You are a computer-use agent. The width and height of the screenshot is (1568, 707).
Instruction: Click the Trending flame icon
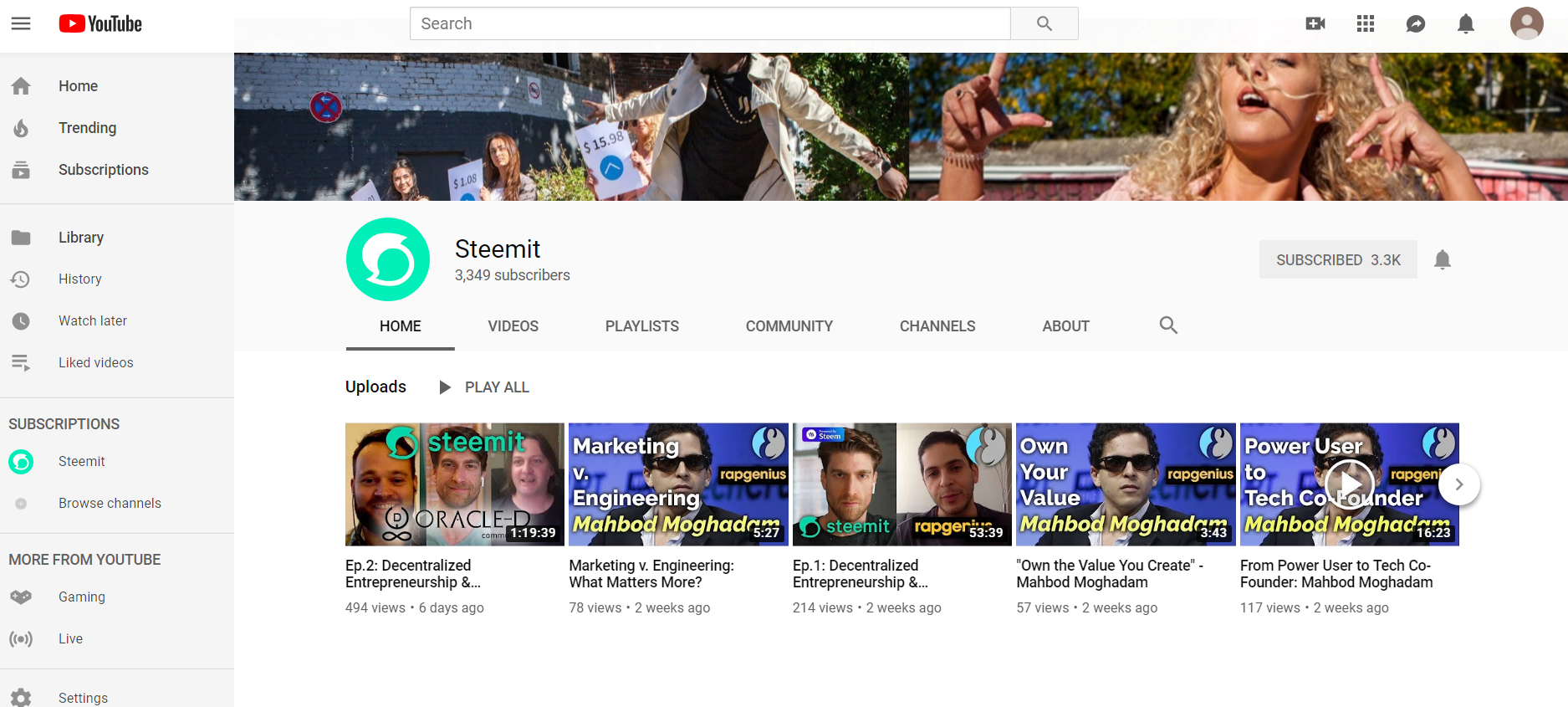click(21, 128)
